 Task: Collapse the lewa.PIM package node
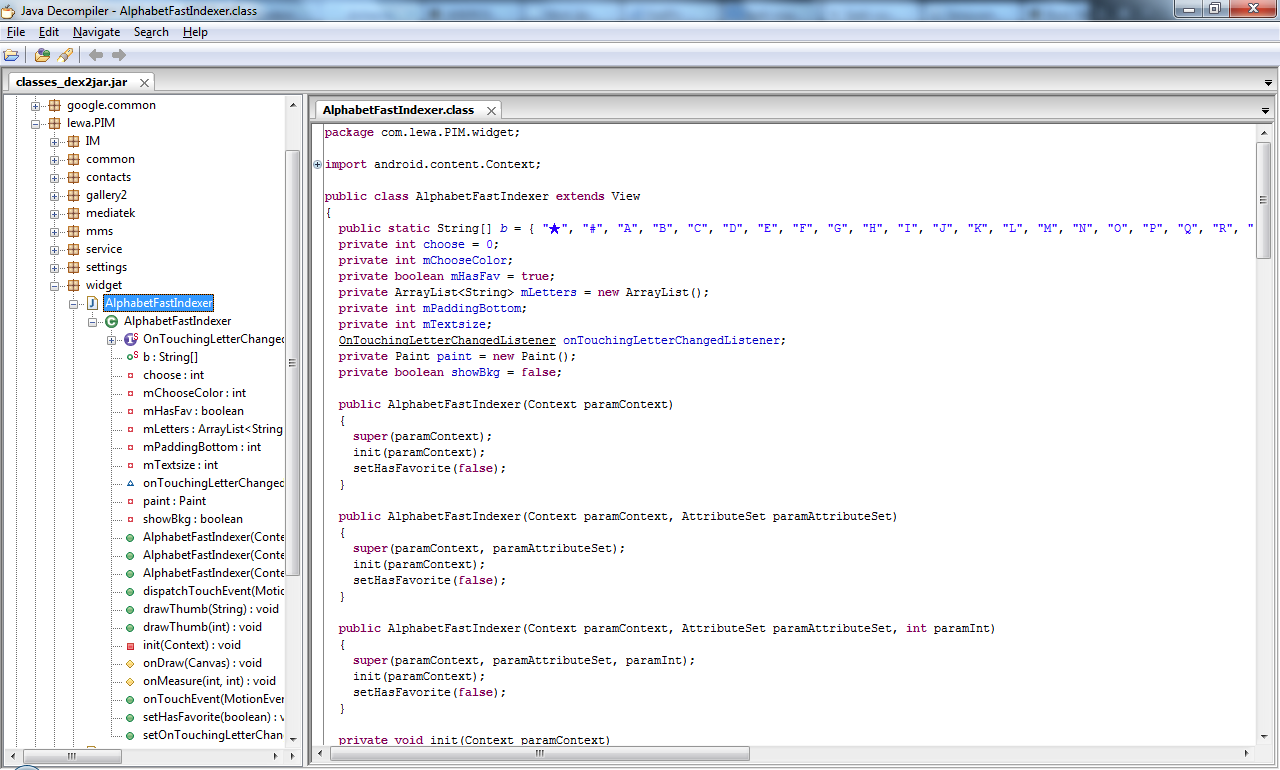36,123
